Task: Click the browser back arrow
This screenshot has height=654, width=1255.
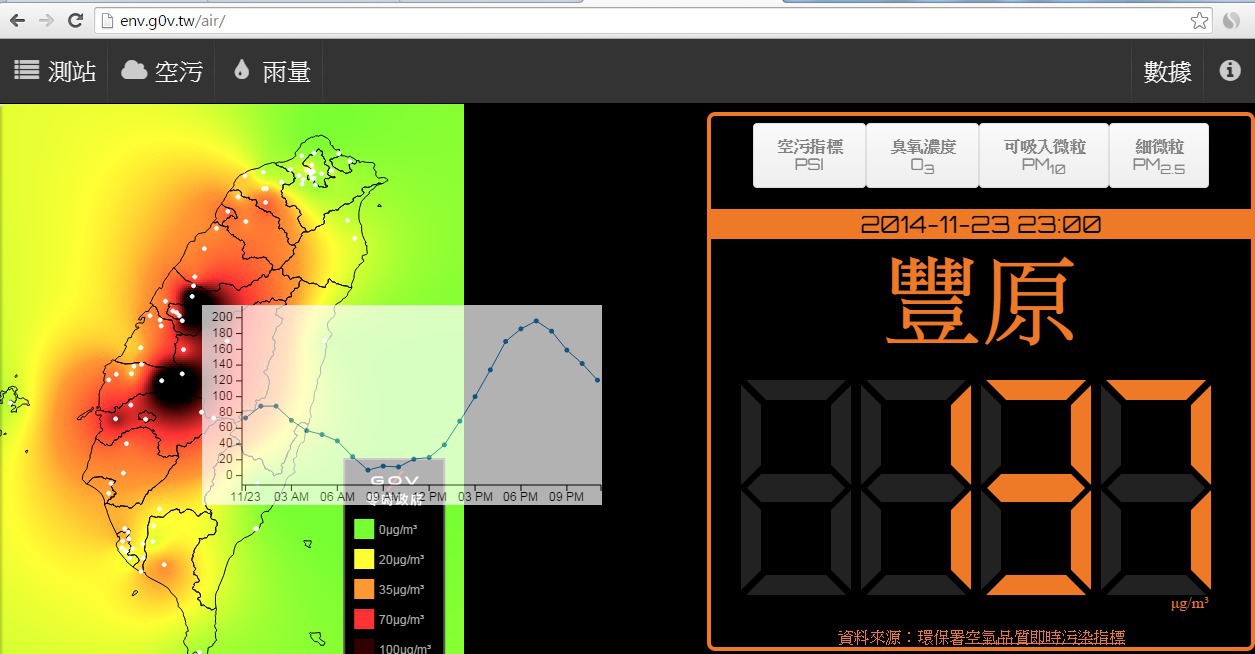Action: point(17,20)
